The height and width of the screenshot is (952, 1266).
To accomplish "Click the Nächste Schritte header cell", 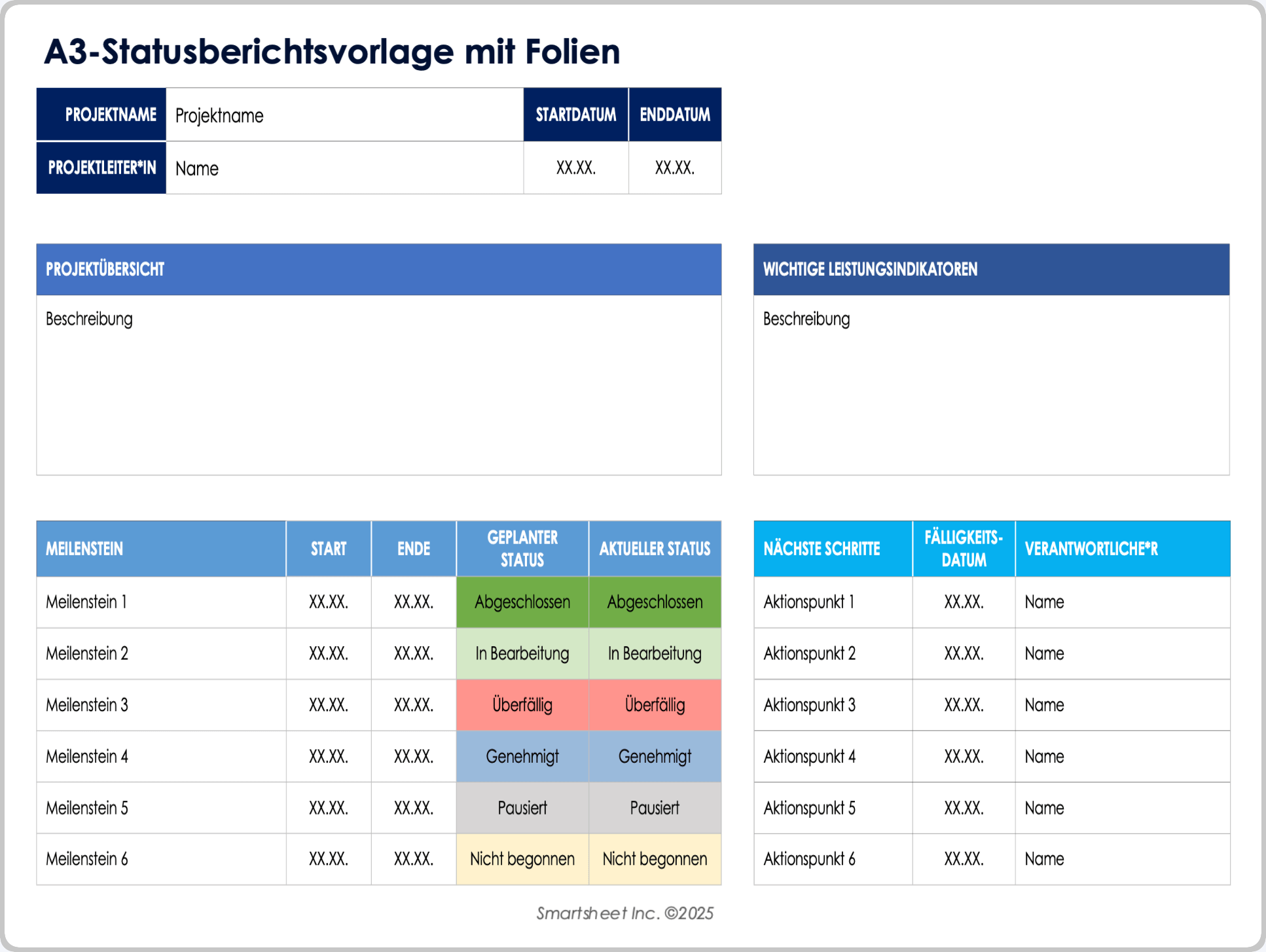I will [x=831, y=549].
